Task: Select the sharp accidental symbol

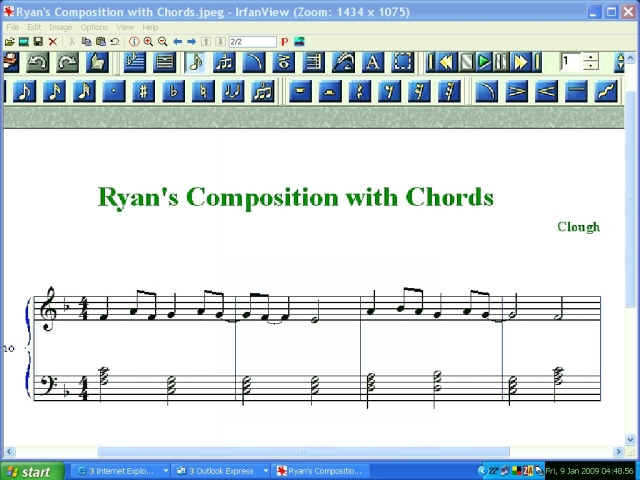Action: point(143,91)
